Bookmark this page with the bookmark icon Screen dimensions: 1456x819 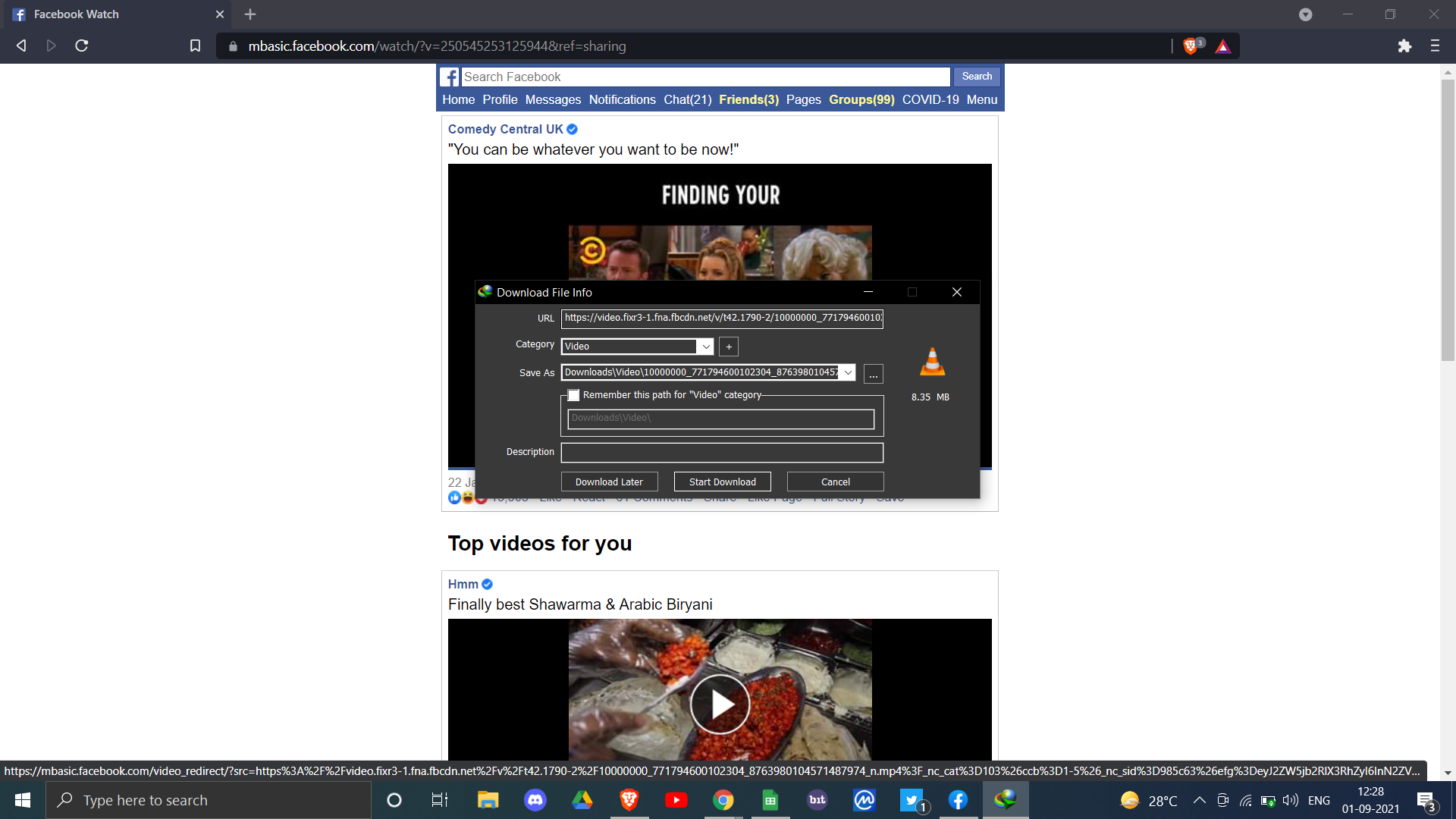click(195, 46)
